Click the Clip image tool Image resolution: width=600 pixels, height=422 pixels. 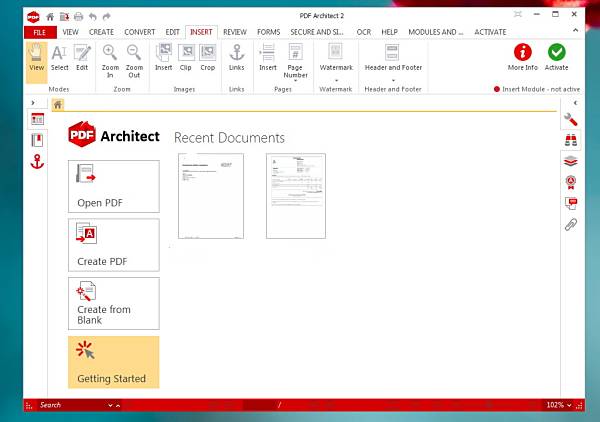pyautogui.click(x=186, y=58)
